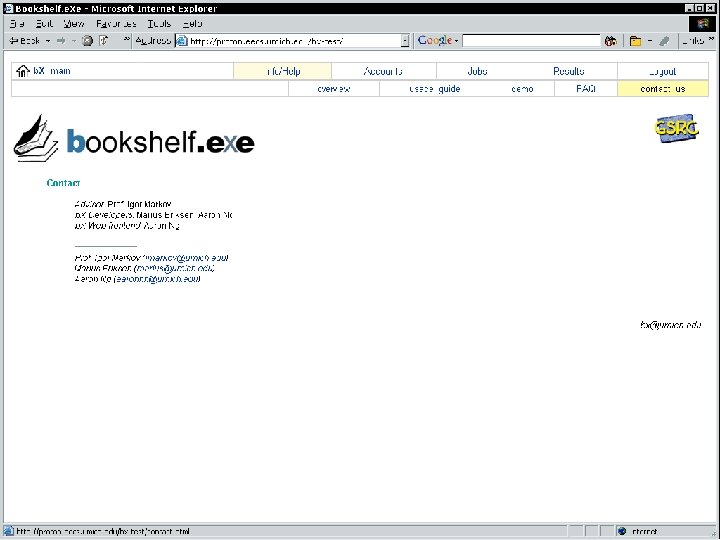Open the Tools menu
Image resolution: width=720 pixels, height=540 pixels.
(159, 23)
